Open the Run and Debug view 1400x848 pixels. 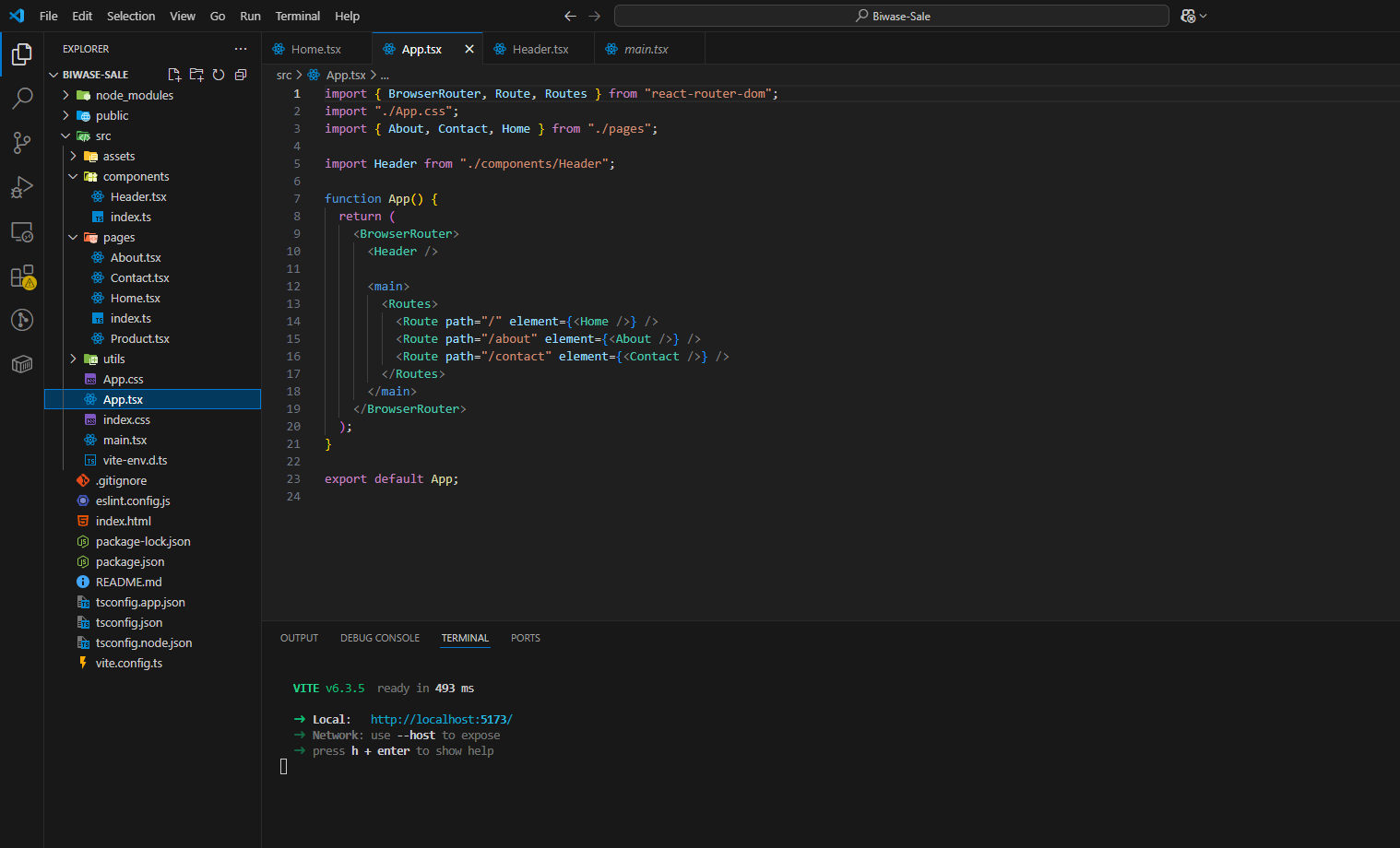(x=22, y=187)
